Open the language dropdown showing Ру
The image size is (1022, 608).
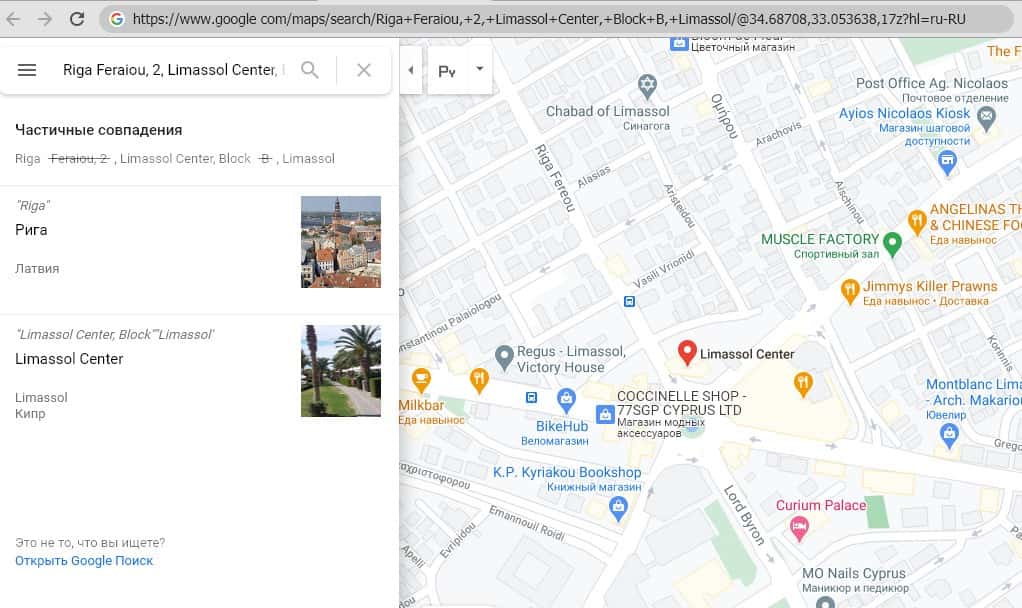(460, 70)
